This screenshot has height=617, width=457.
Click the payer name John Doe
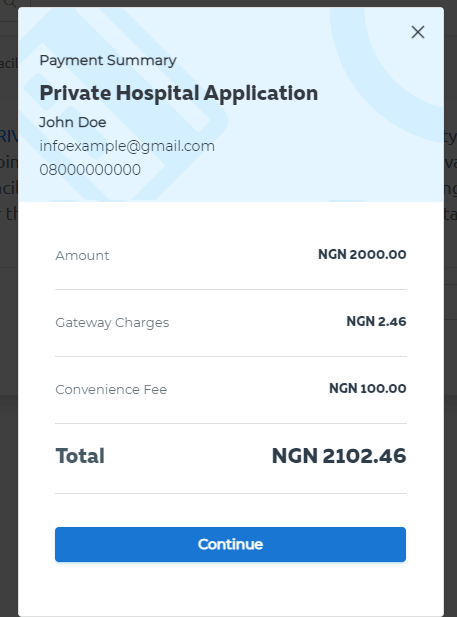tap(73, 122)
